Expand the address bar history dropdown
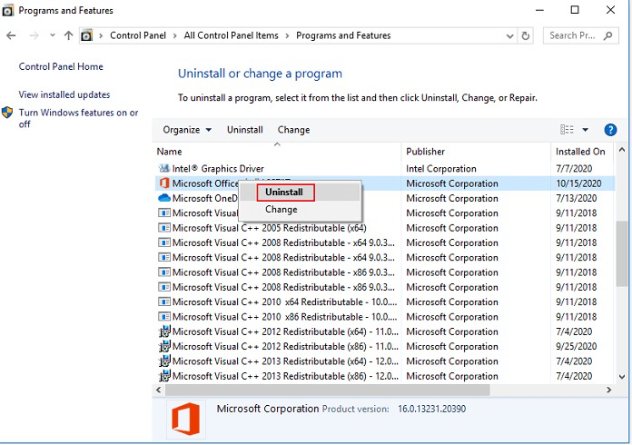 tap(510, 36)
